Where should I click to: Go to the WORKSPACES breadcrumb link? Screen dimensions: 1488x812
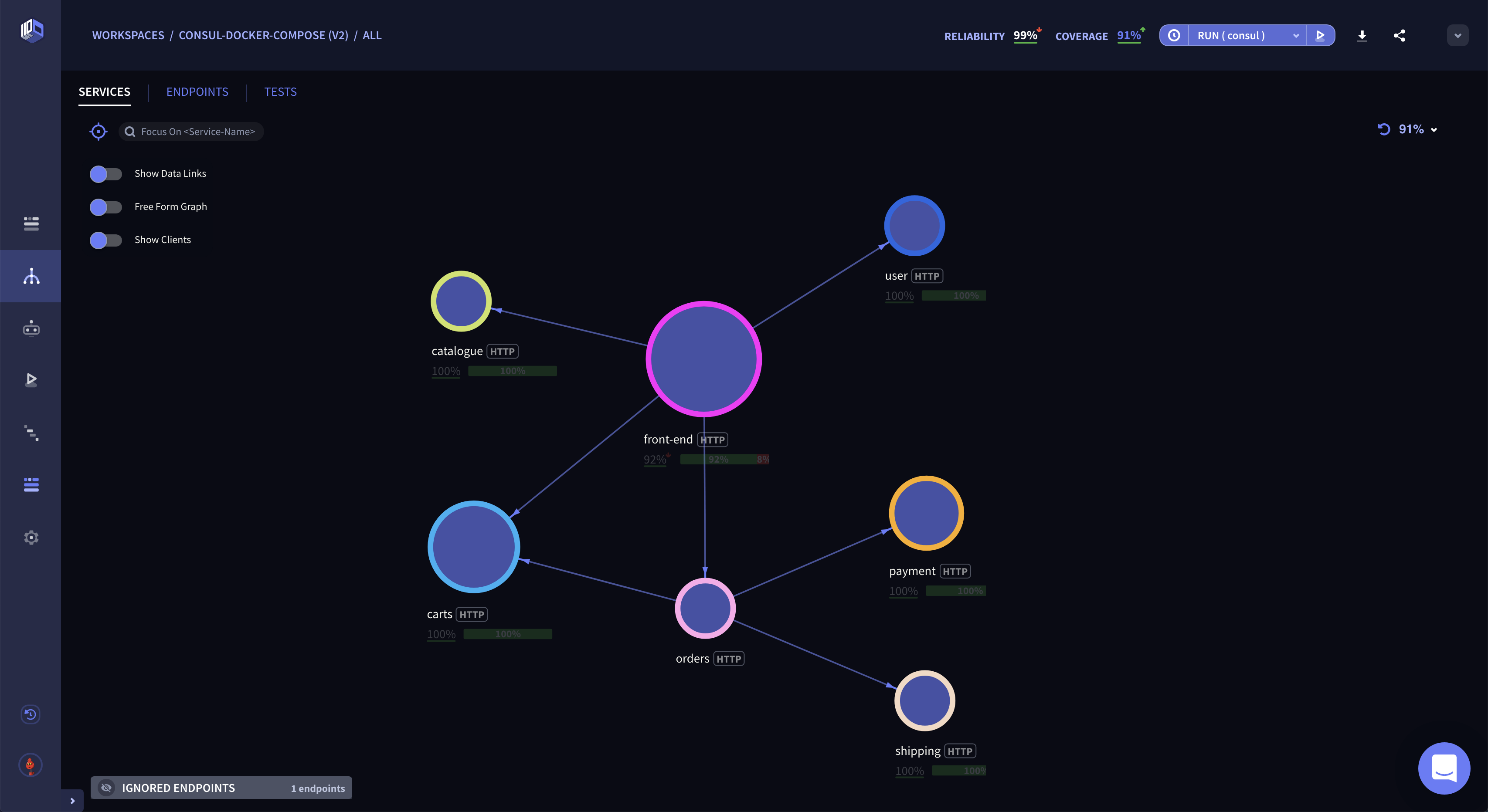click(x=128, y=35)
